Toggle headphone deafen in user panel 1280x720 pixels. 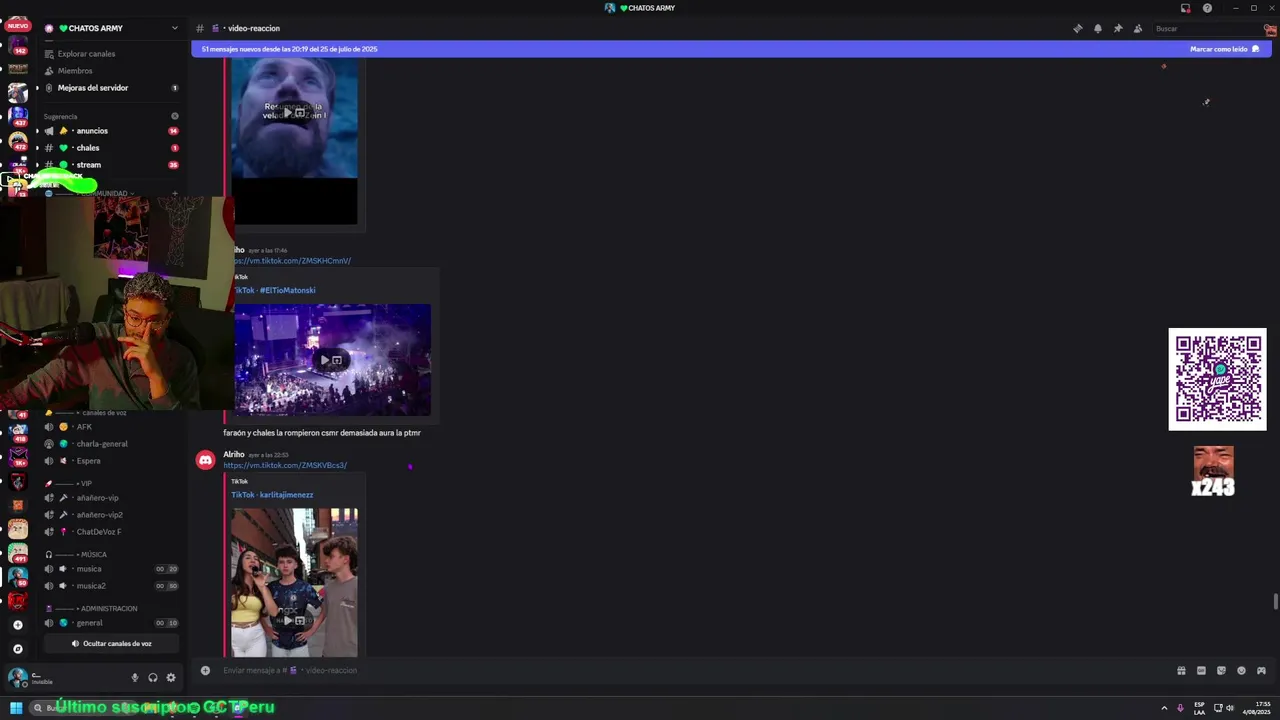[153, 677]
